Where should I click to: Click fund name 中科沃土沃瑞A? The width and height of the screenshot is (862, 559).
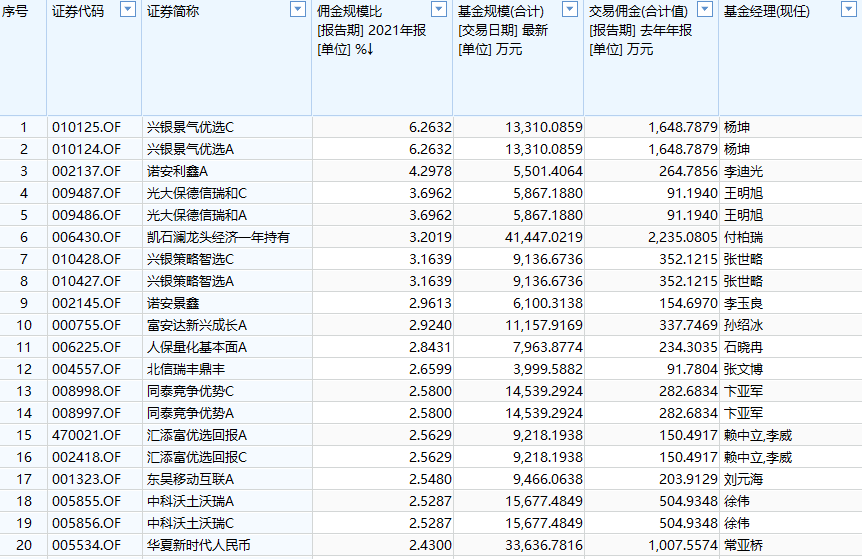[x=190, y=501]
